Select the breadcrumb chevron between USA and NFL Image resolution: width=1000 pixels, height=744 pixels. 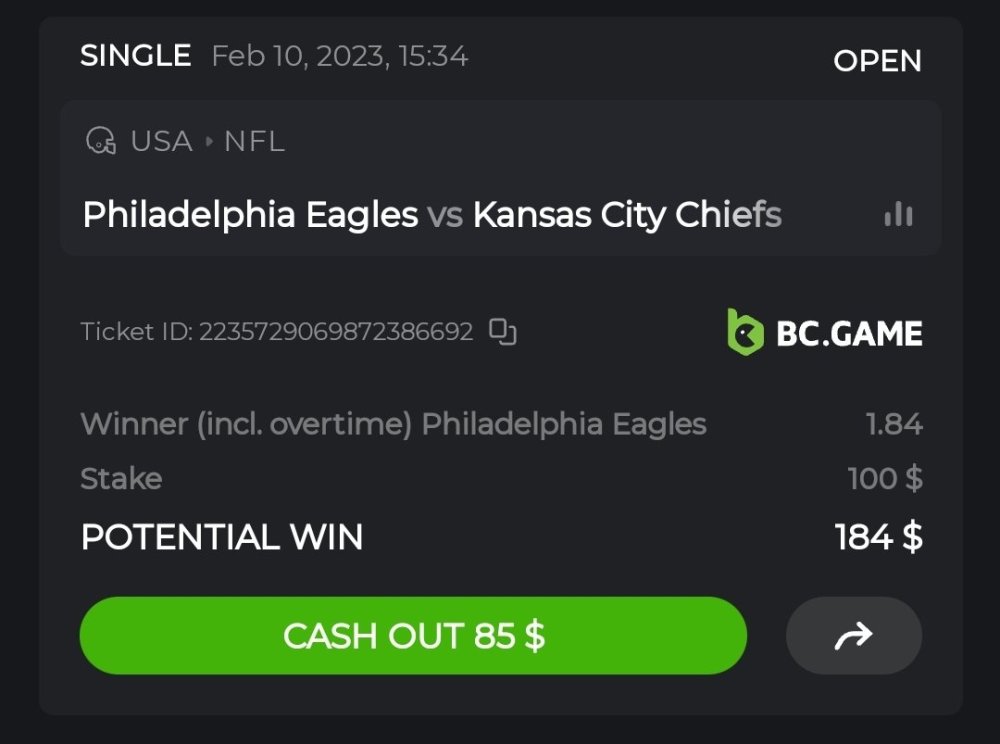[x=208, y=141]
